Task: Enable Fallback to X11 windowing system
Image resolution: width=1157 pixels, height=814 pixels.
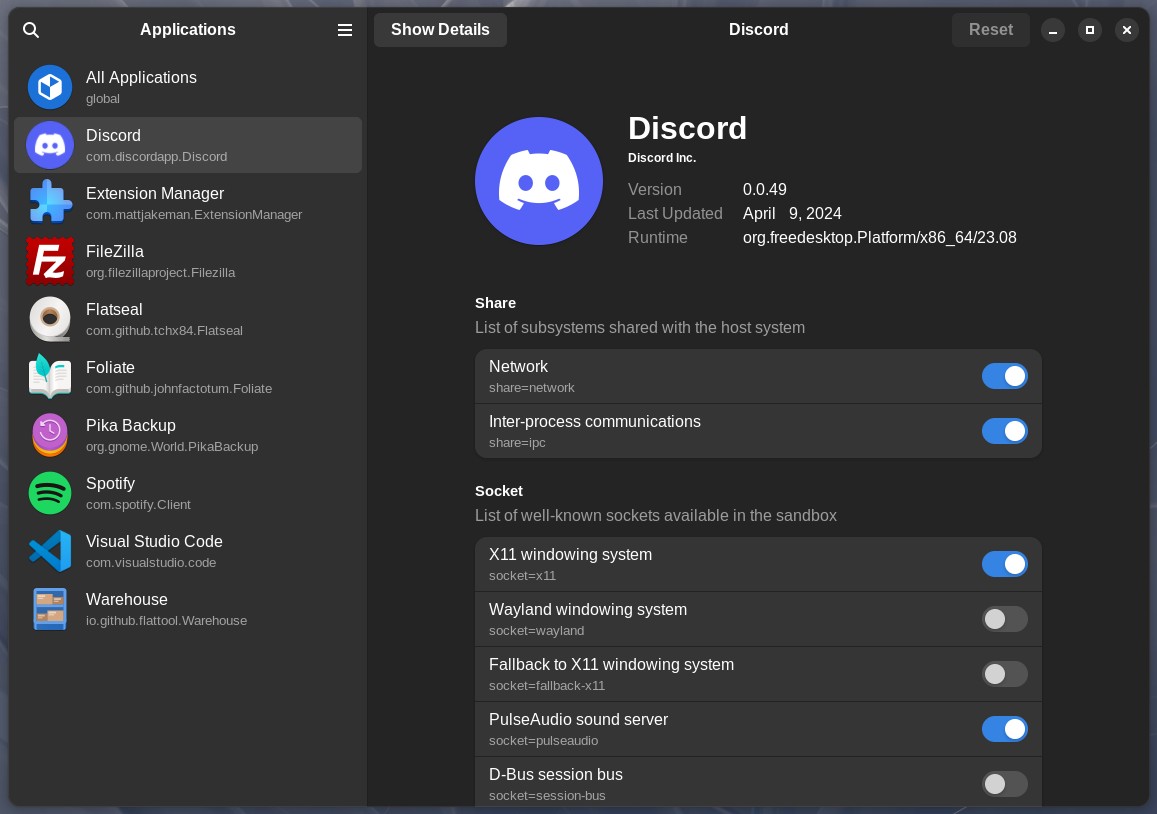Action: click(1004, 674)
